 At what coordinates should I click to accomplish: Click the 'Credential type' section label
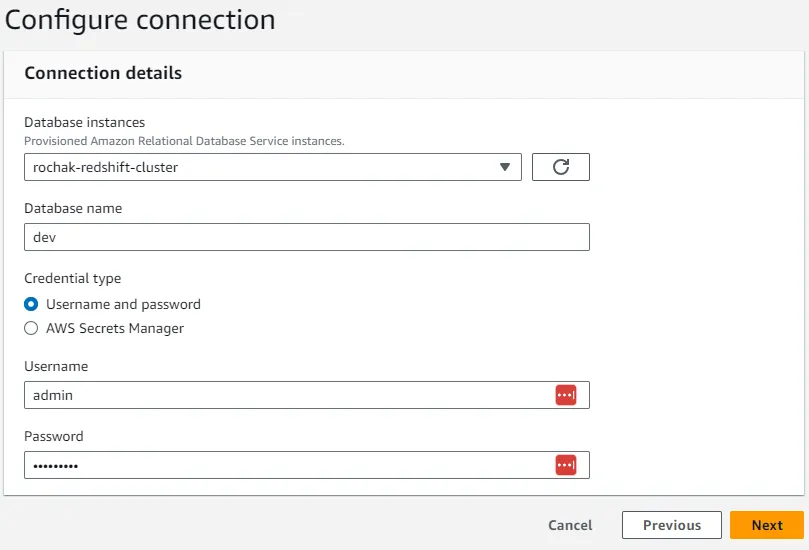pyautogui.click(x=73, y=279)
